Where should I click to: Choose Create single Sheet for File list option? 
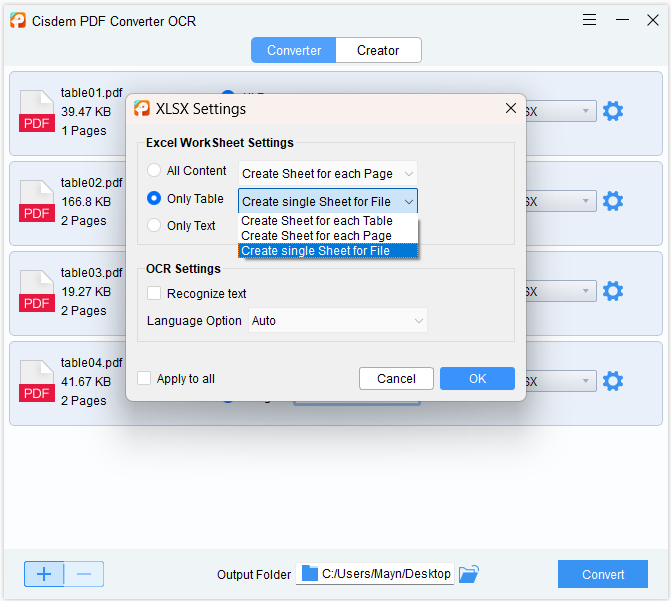(x=328, y=251)
